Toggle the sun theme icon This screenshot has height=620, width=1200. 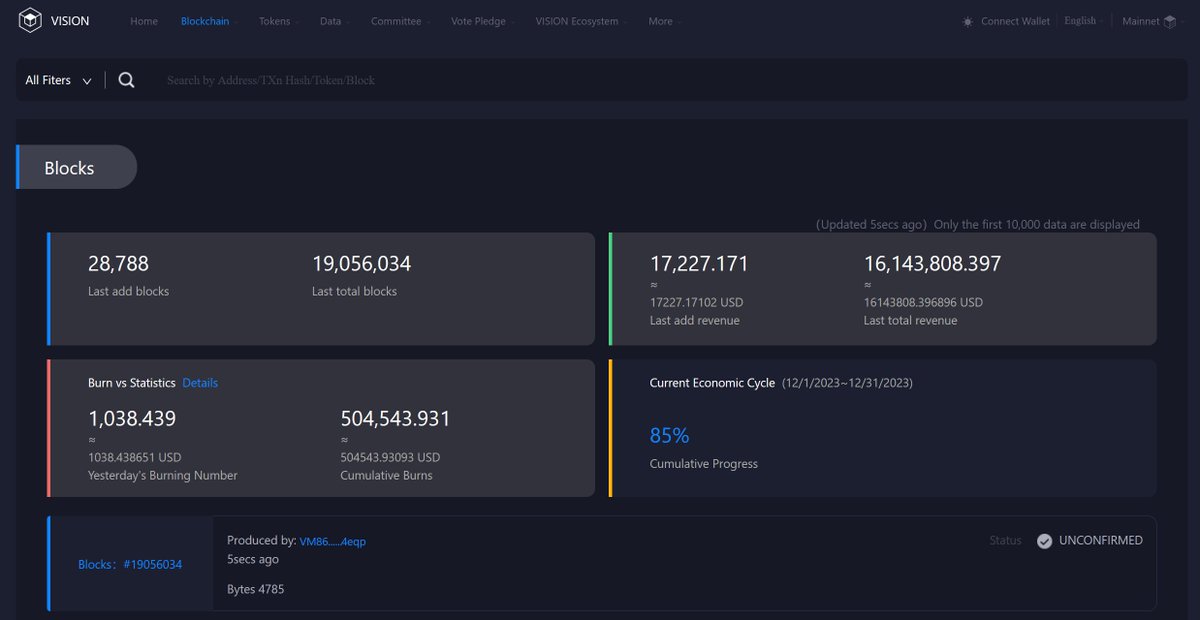click(x=967, y=21)
